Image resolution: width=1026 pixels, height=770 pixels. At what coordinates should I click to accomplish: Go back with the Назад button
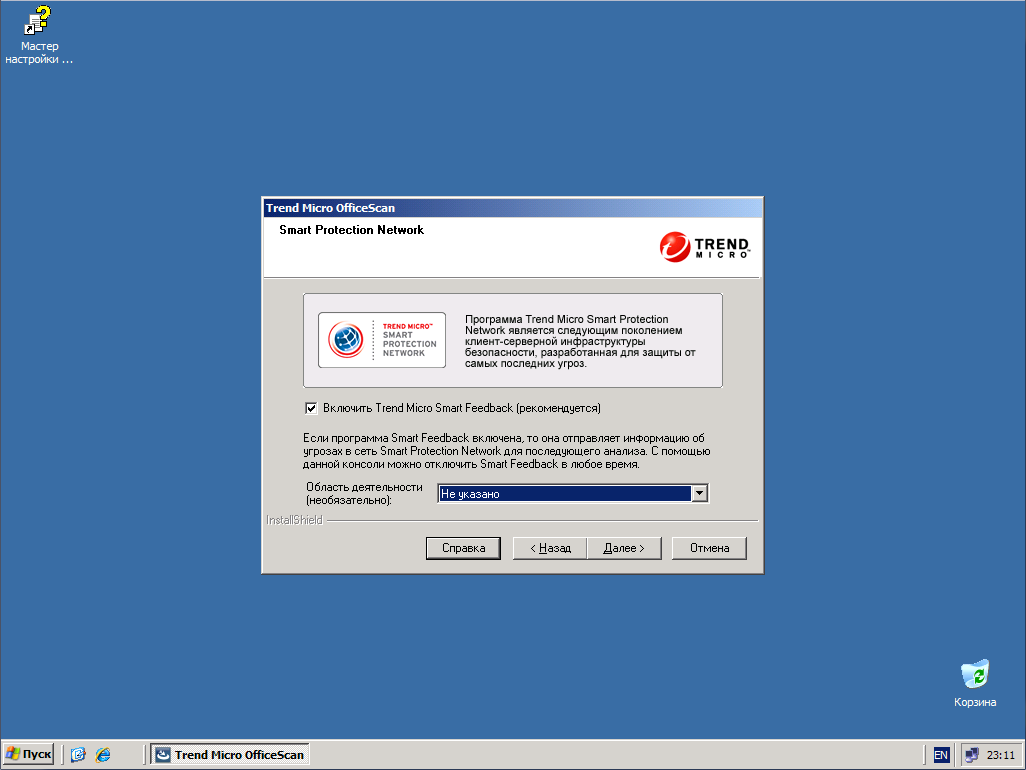[550, 548]
